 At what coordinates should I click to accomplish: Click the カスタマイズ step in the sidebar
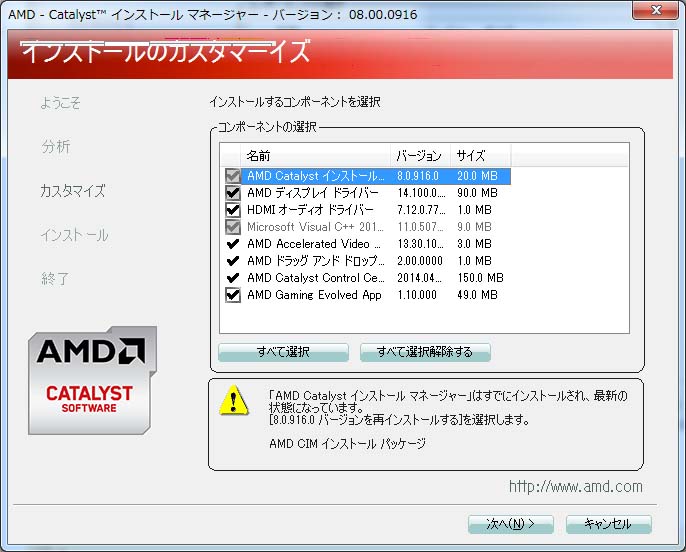(73, 191)
